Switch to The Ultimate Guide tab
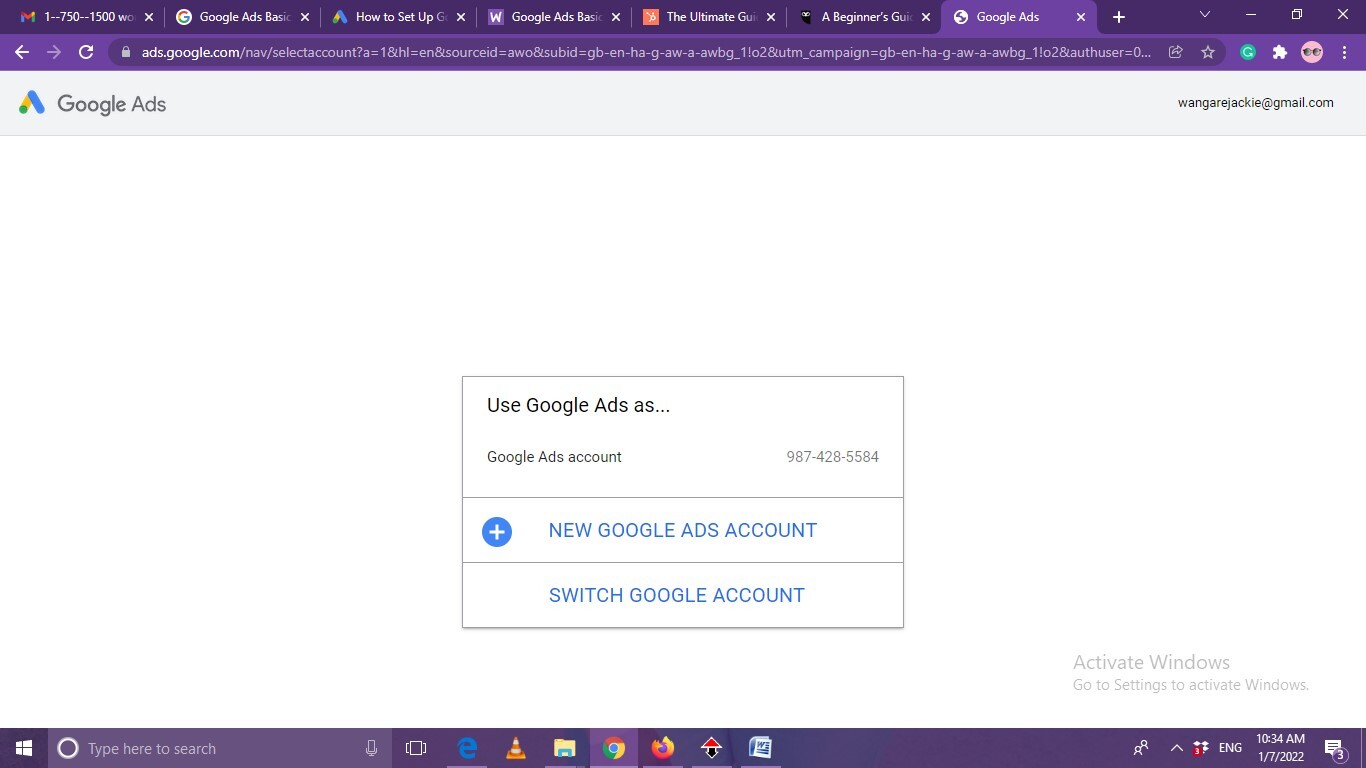The image size is (1366, 768). pyautogui.click(x=705, y=17)
